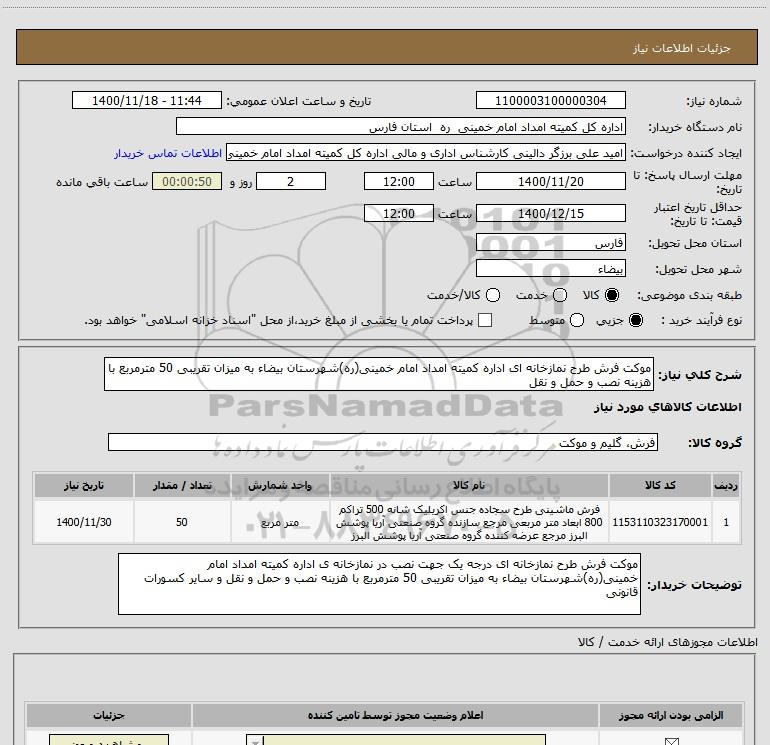This screenshot has width=770, height=745.
Task: Select the کالا/خدمت radio button
Action: pos(493,295)
